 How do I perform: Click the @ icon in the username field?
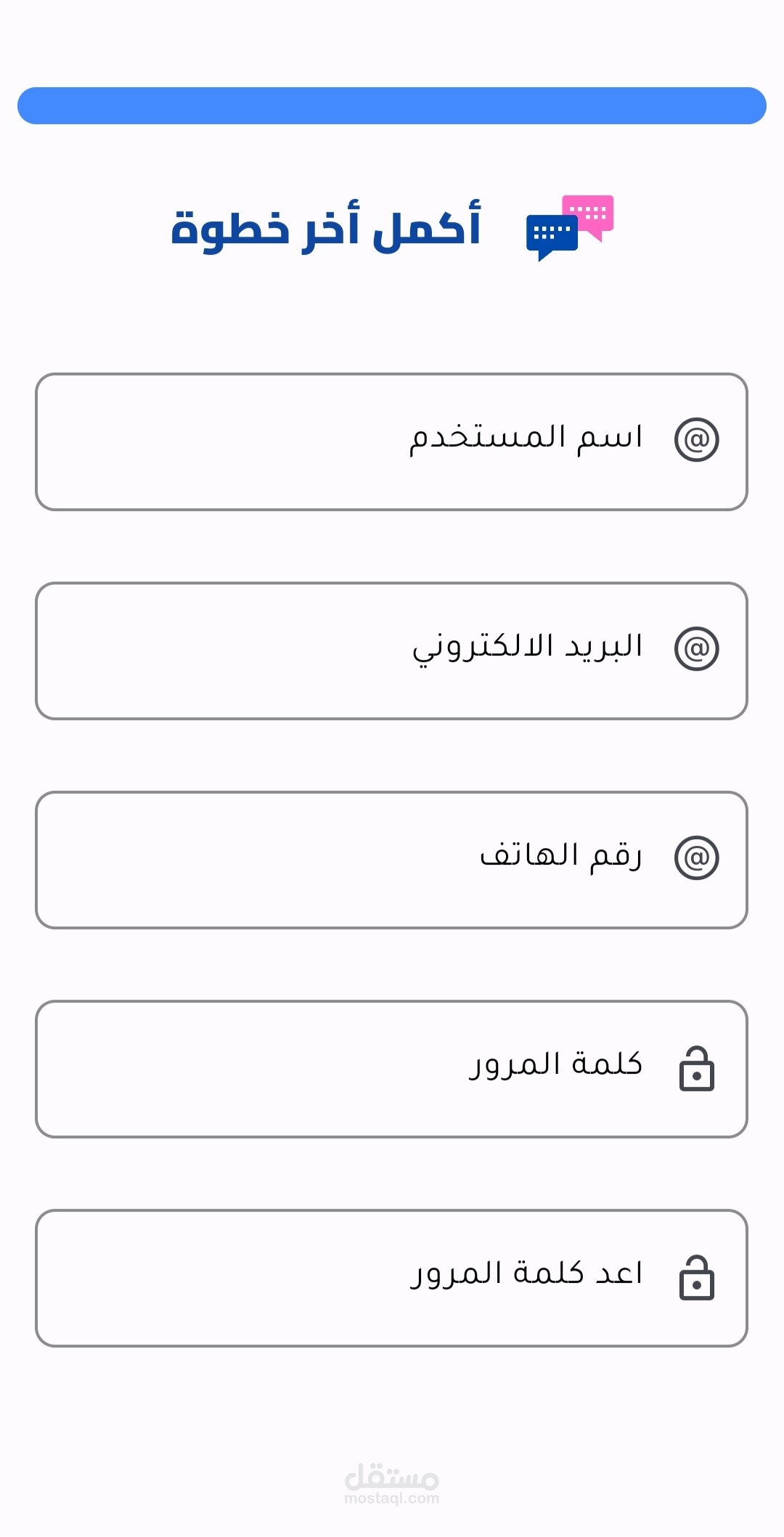[x=696, y=439]
